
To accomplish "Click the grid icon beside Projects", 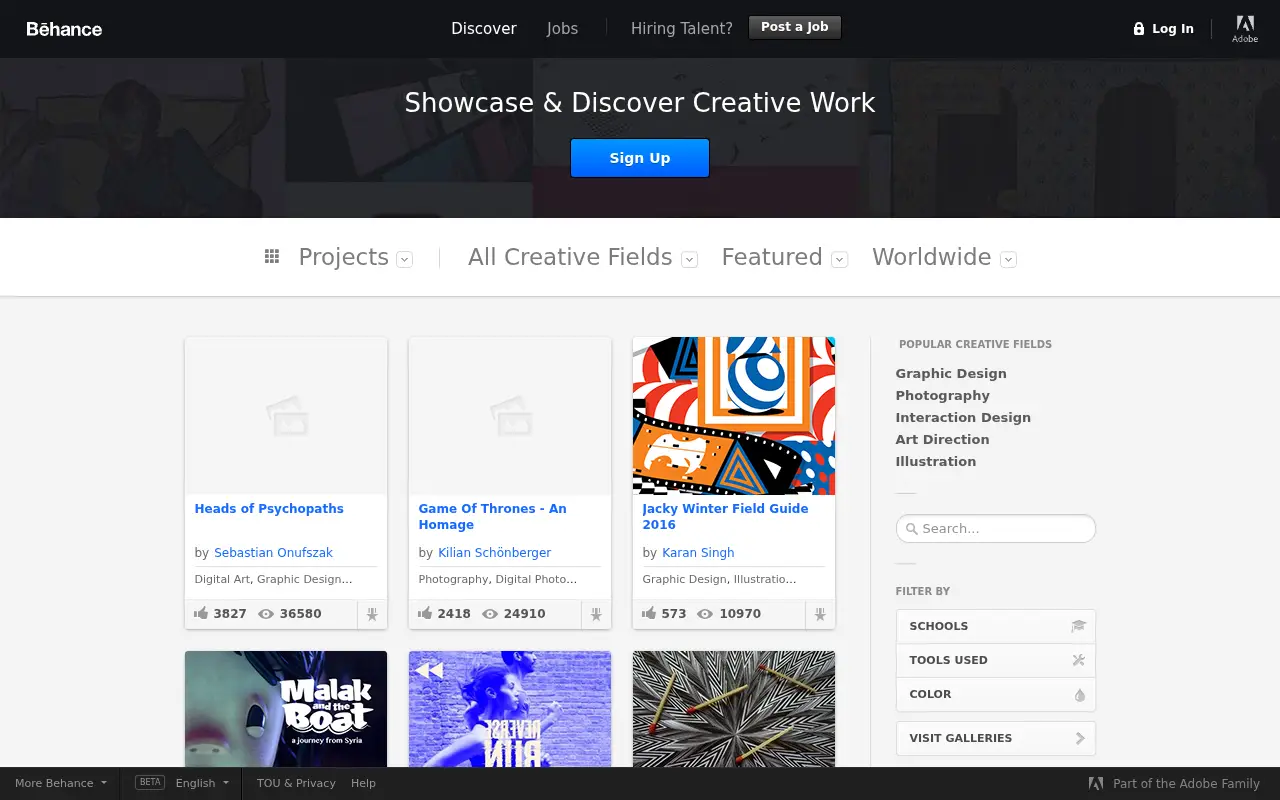I will tap(272, 257).
